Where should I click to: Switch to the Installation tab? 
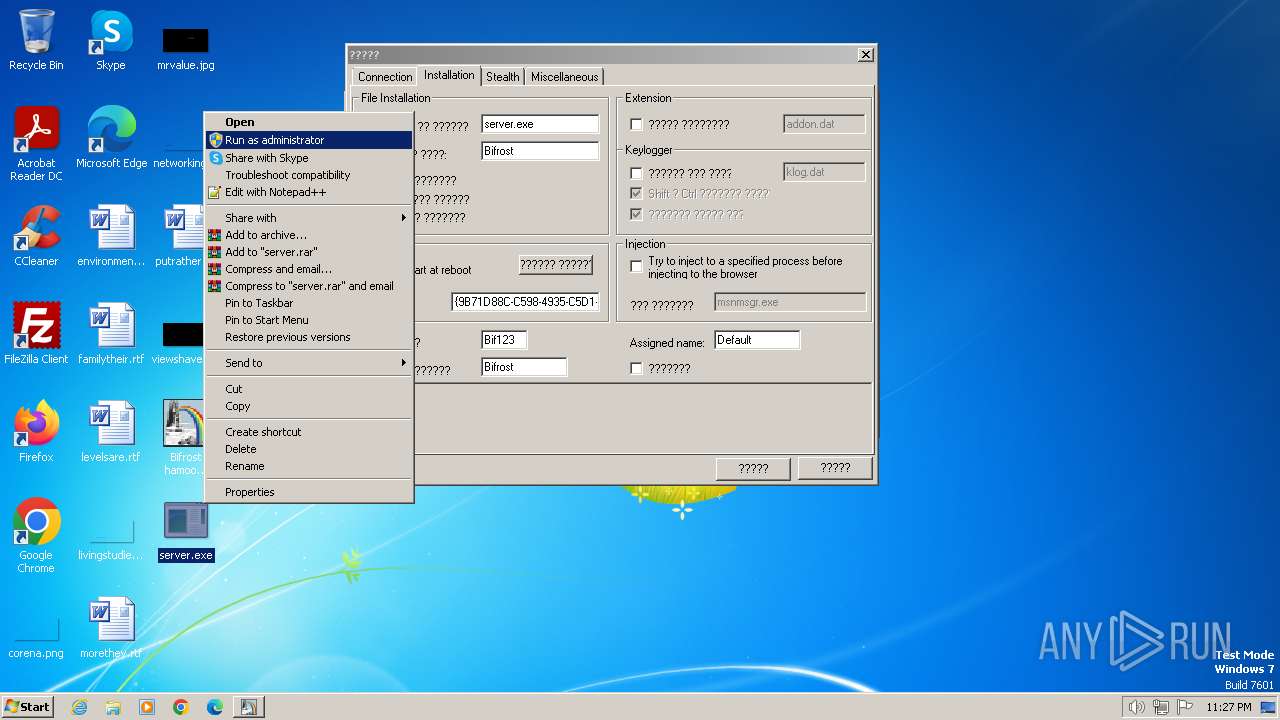[449, 75]
